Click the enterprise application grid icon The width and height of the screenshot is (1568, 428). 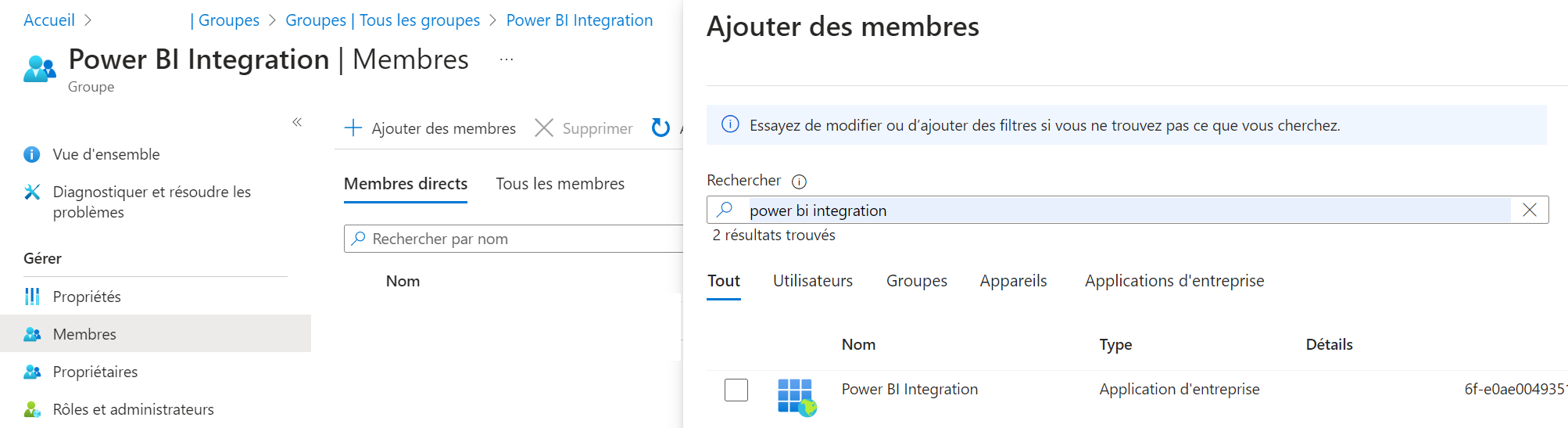click(797, 397)
